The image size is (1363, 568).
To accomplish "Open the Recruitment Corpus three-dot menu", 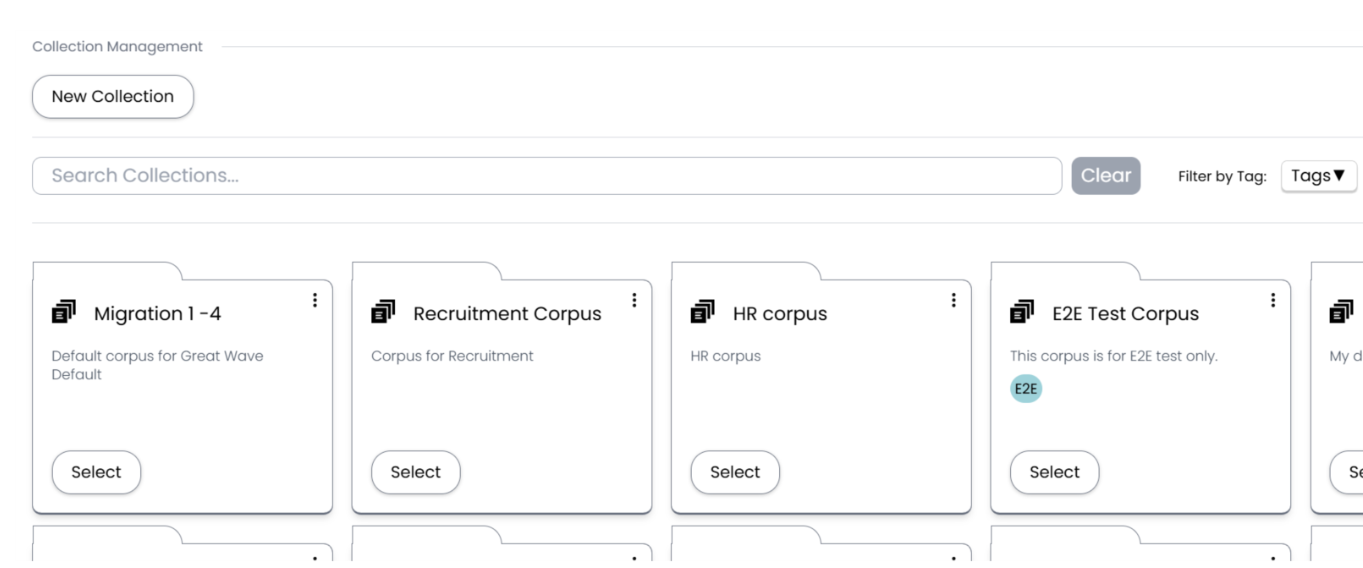I will [634, 300].
